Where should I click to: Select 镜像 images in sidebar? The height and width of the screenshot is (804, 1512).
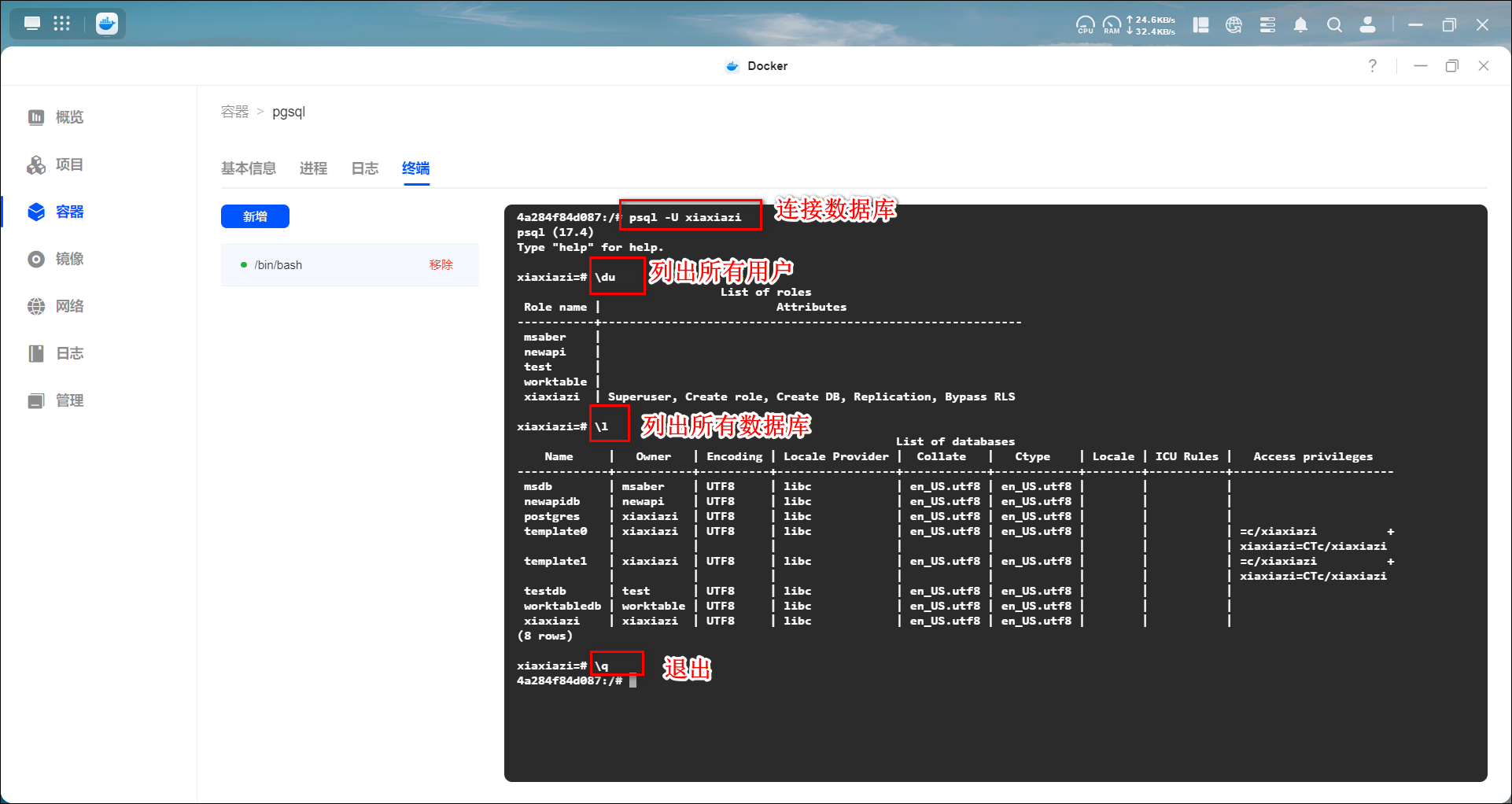pyautogui.click(x=69, y=259)
